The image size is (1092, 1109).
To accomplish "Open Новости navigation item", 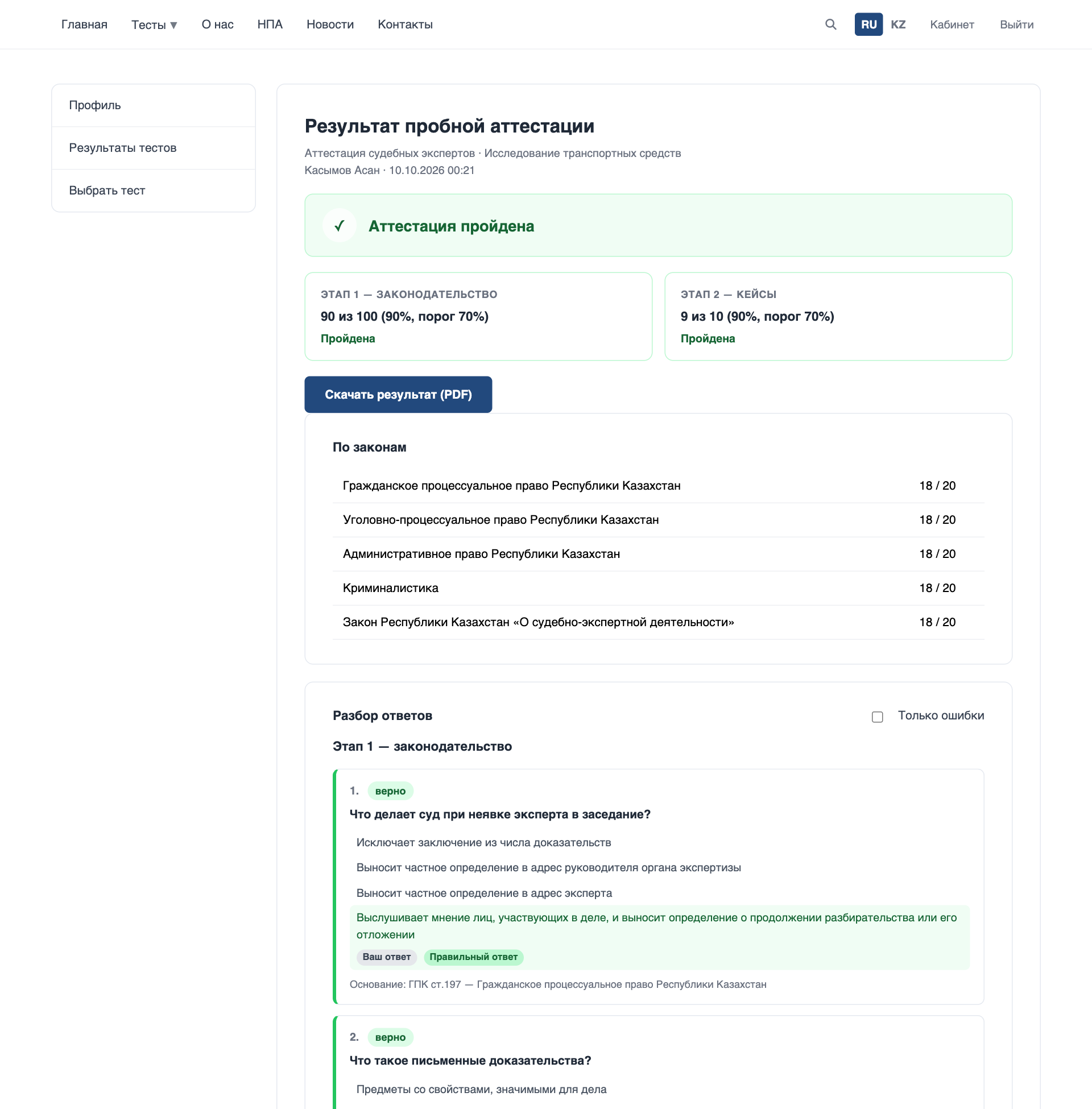I will tap(330, 24).
